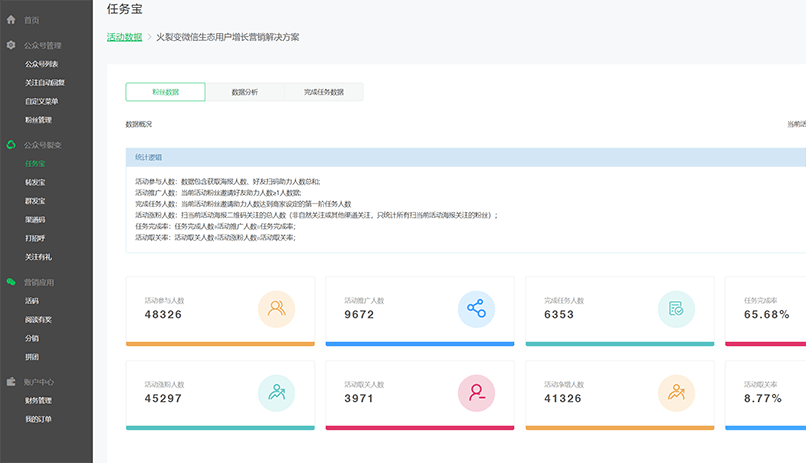Click the green recycle icon beside 公众号裂变
Image resolution: width=806 pixels, height=463 pixels.
11,145
